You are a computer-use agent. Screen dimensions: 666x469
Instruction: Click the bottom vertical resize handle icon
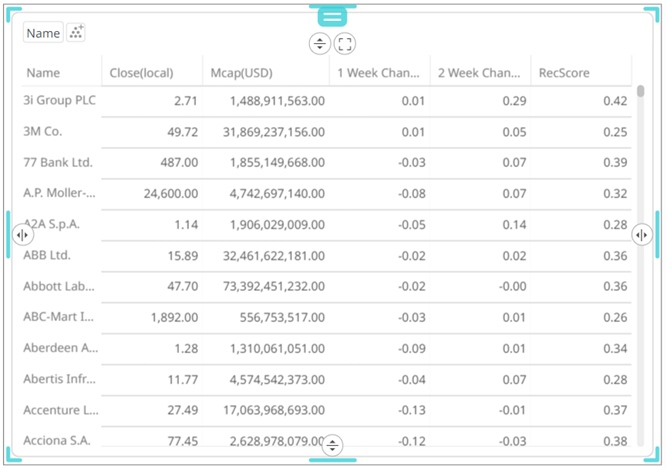coord(333,445)
